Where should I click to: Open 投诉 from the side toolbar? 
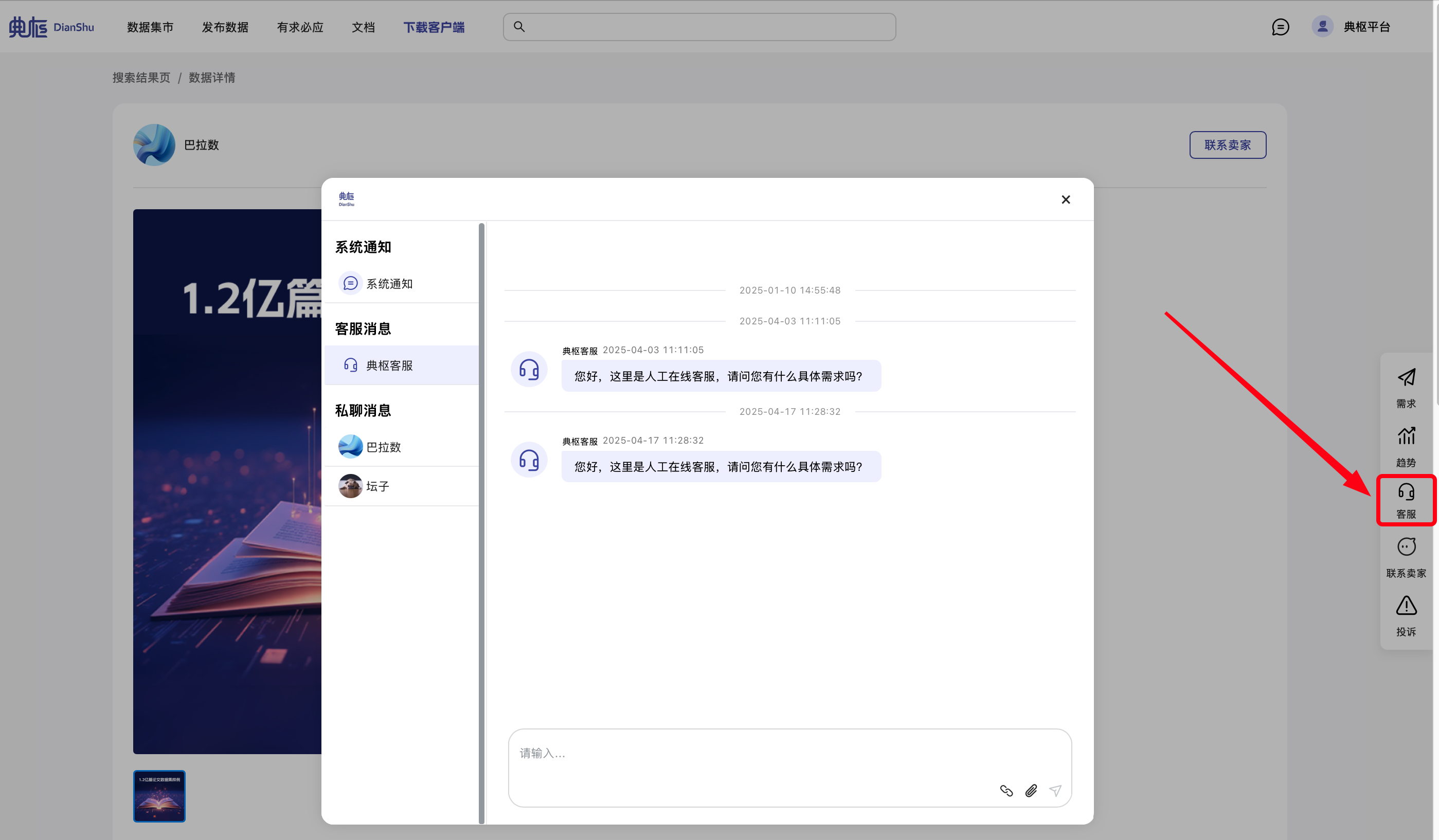click(1406, 616)
